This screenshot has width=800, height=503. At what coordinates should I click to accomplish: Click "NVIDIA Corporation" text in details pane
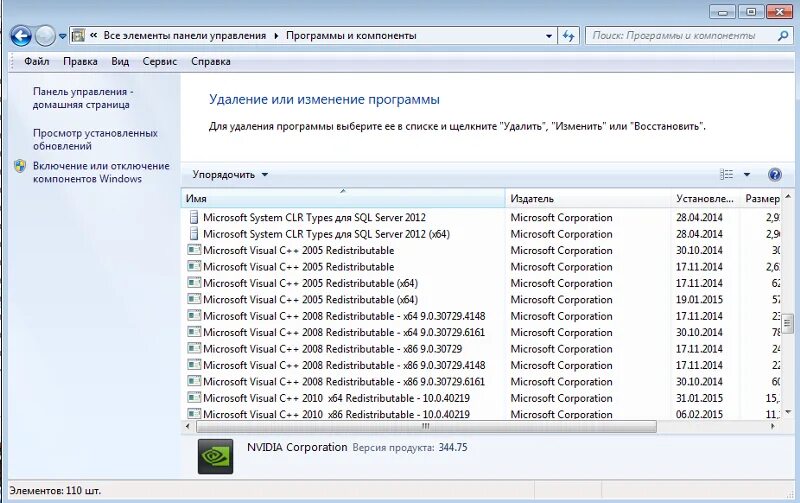pyautogui.click(x=297, y=447)
